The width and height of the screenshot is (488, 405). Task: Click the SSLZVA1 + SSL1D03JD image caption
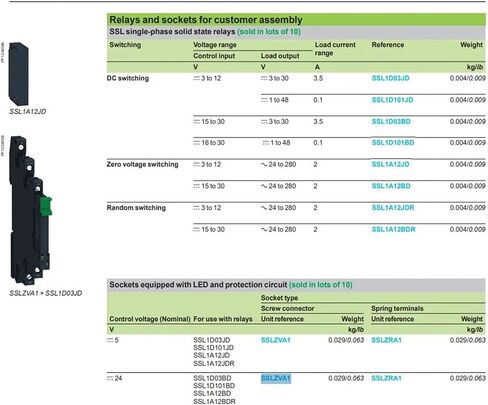pyautogui.click(x=46, y=293)
